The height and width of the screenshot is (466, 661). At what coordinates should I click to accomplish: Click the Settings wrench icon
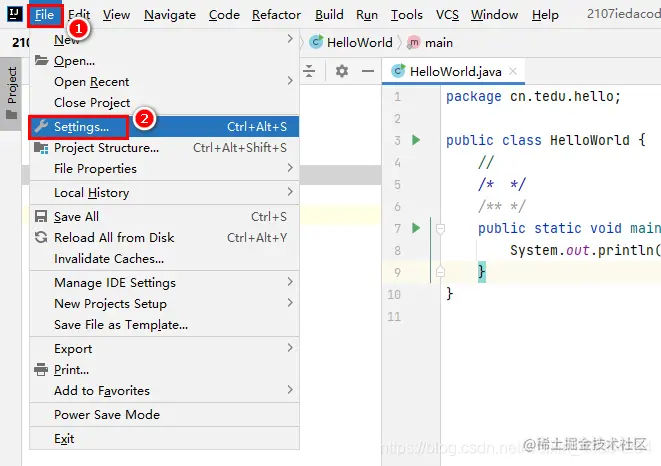41,127
